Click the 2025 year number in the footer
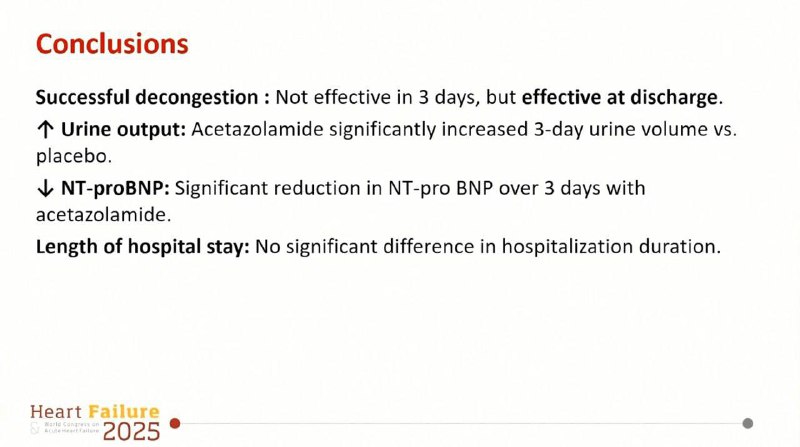This screenshot has width=800, height=447. [131, 432]
